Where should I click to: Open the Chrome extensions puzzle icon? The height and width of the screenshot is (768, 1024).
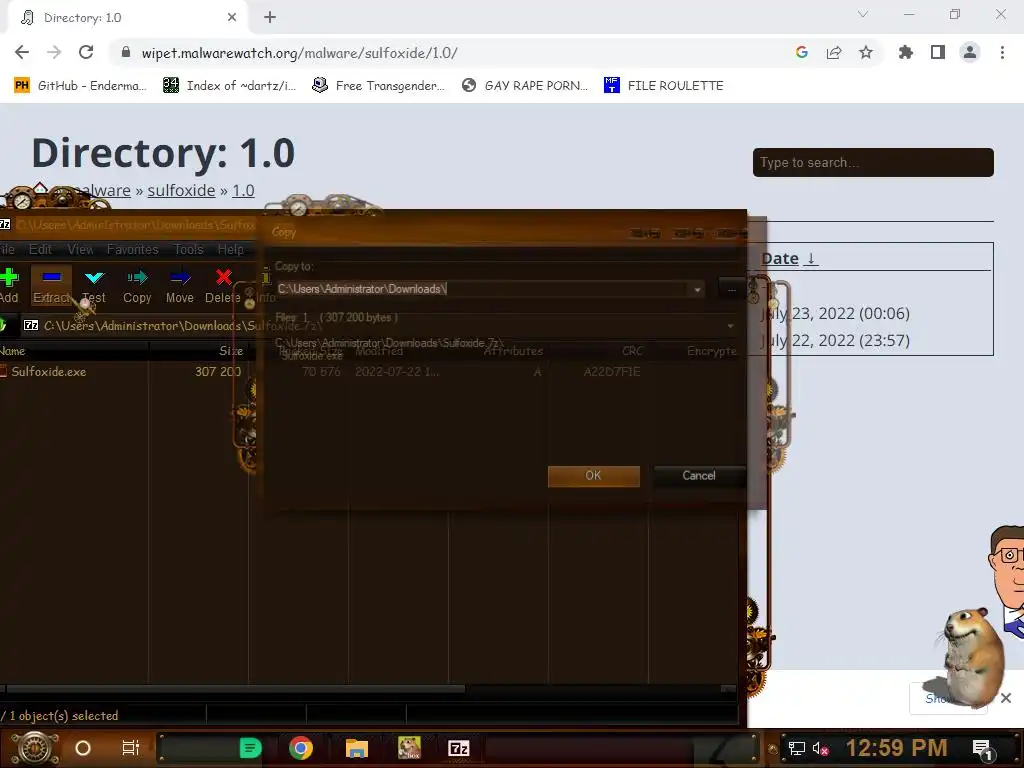click(x=906, y=53)
